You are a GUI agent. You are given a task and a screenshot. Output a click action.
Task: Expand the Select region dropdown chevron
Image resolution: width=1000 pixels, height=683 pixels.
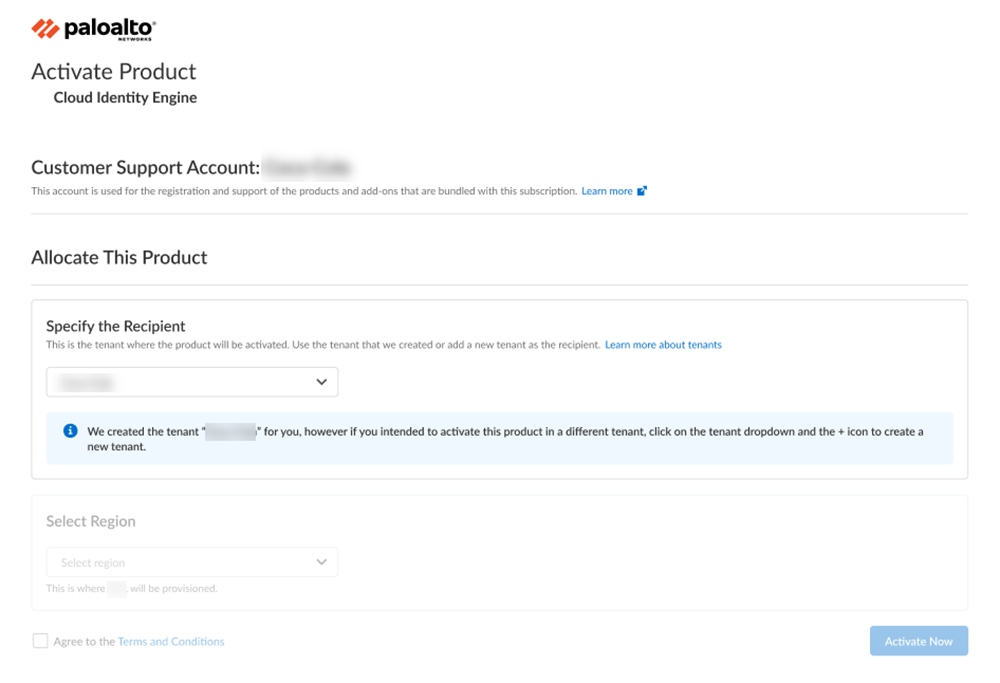[x=321, y=562]
